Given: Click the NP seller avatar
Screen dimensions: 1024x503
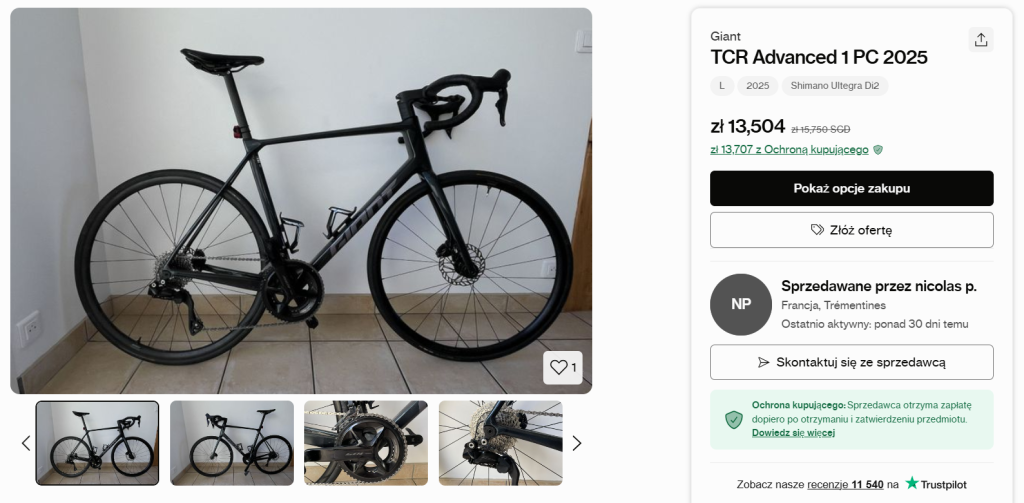Looking at the screenshot, I should click(x=741, y=304).
